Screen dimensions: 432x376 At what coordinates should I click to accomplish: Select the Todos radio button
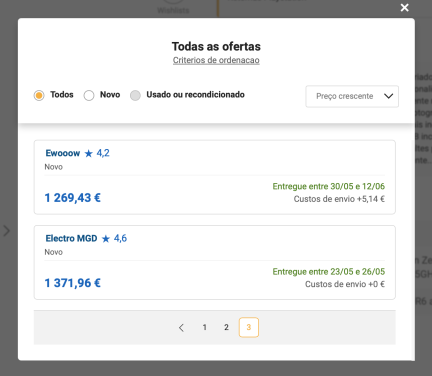(39, 95)
